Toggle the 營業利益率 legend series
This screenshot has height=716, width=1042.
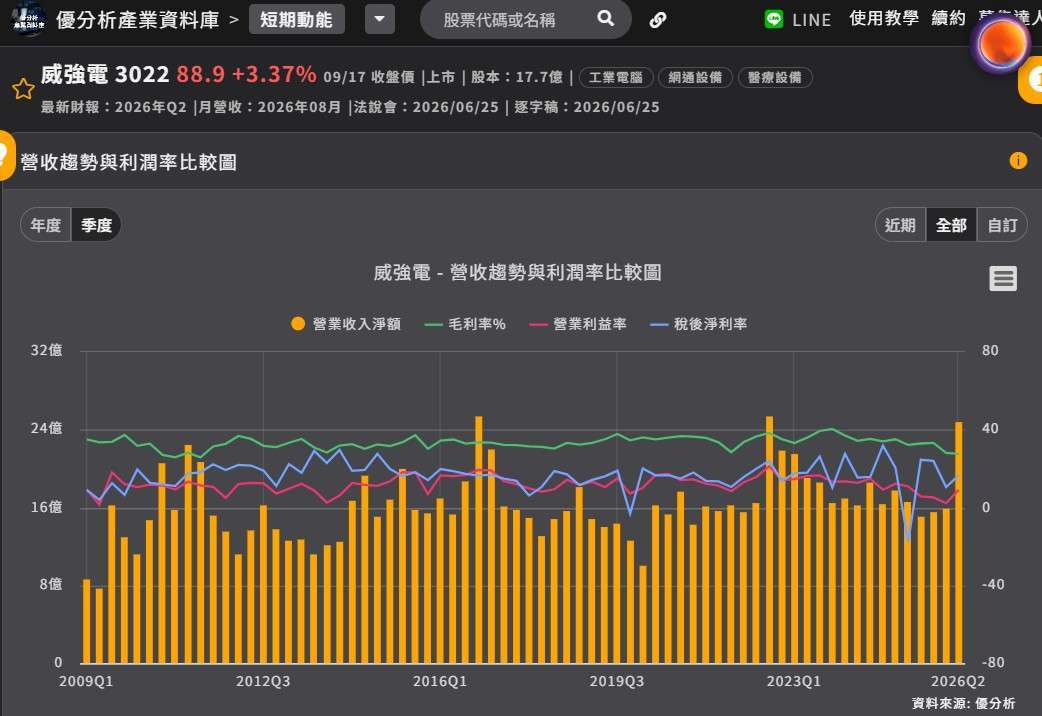point(578,324)
